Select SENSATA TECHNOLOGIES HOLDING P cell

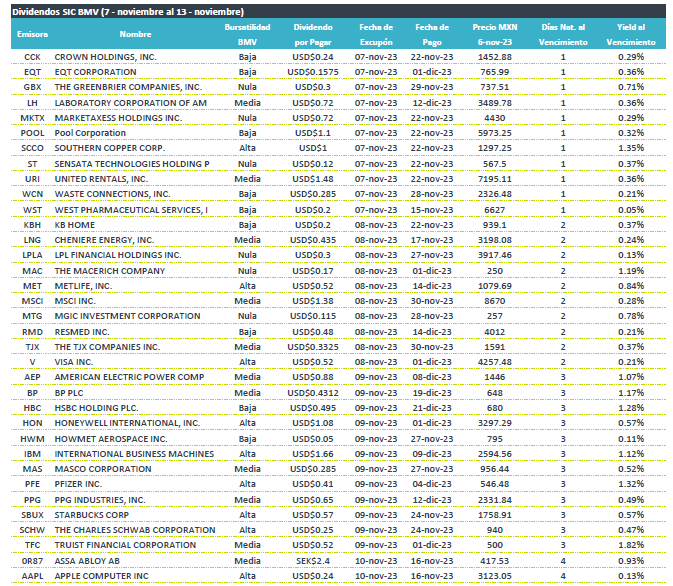(x=132, y=164)
